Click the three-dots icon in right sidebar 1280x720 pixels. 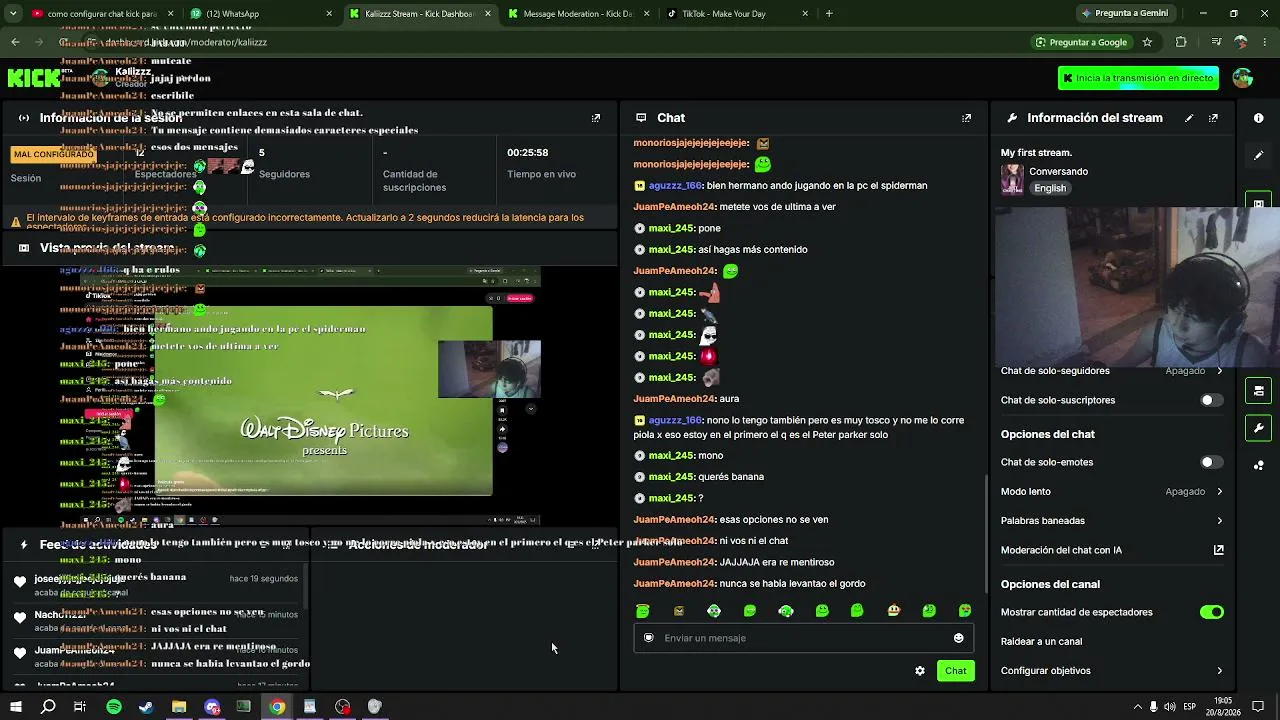tap(1258, 465)
